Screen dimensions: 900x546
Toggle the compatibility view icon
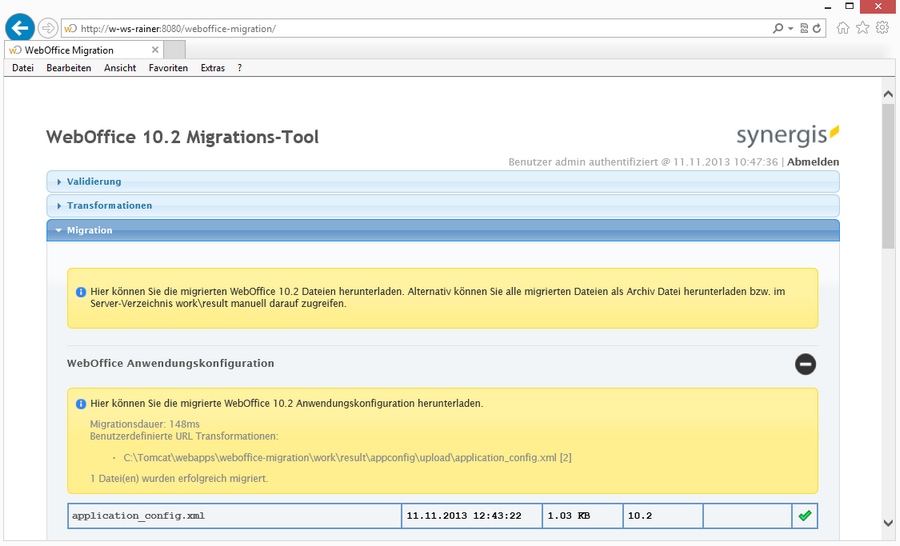[804, 28]
